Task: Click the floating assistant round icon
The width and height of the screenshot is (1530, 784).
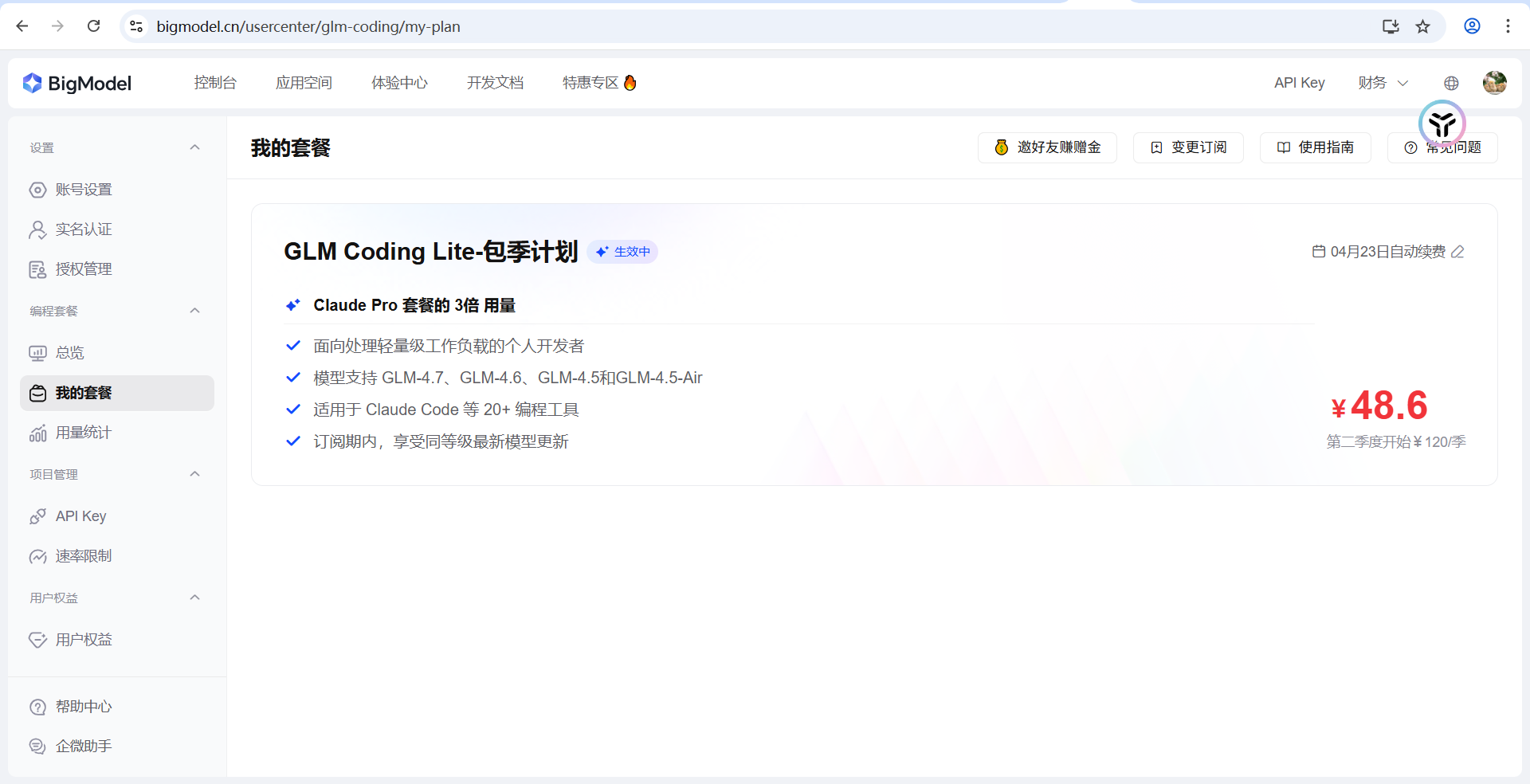Action: point(1442,123)
